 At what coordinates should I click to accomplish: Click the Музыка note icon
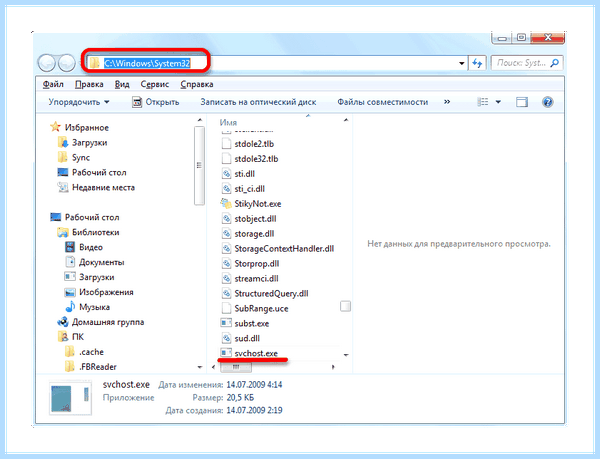(70, 307)
